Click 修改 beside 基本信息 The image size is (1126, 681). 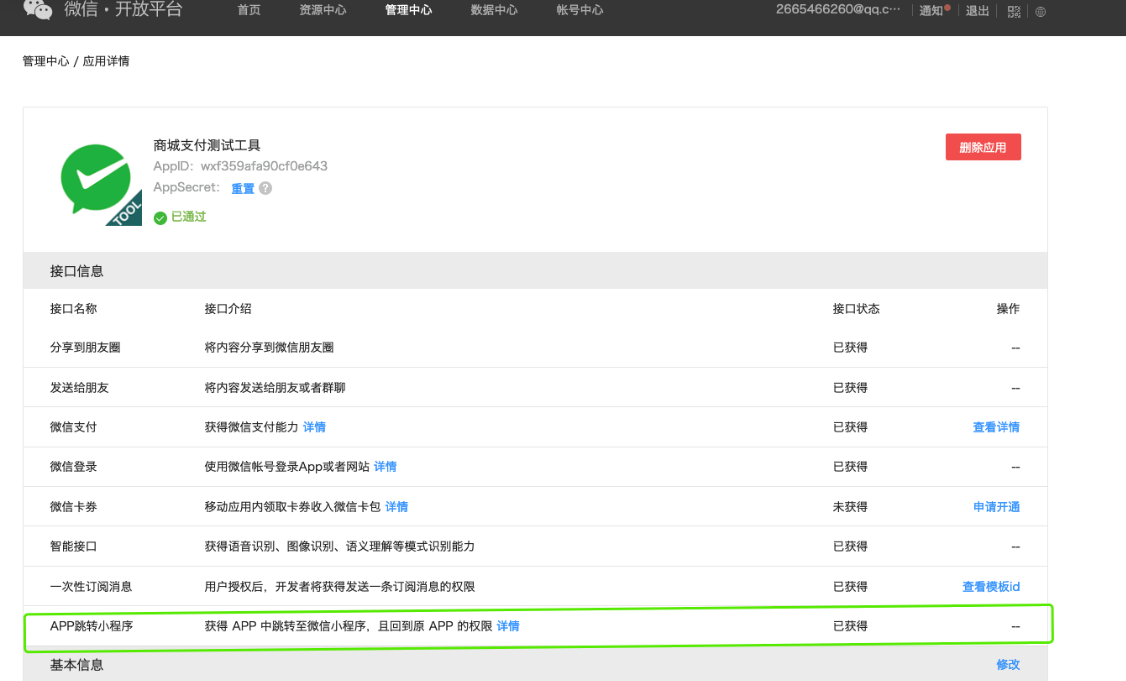[1008, 664]
